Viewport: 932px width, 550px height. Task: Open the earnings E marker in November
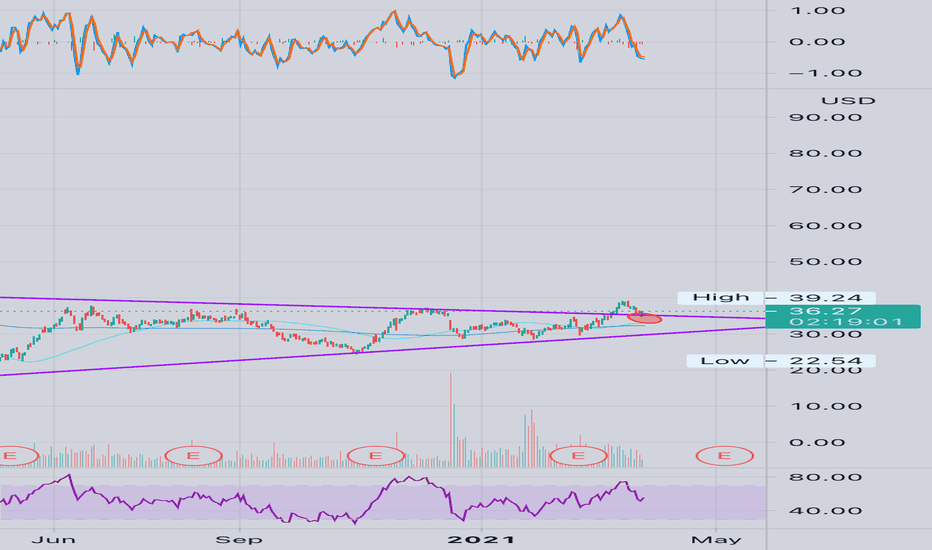point(376,456)
